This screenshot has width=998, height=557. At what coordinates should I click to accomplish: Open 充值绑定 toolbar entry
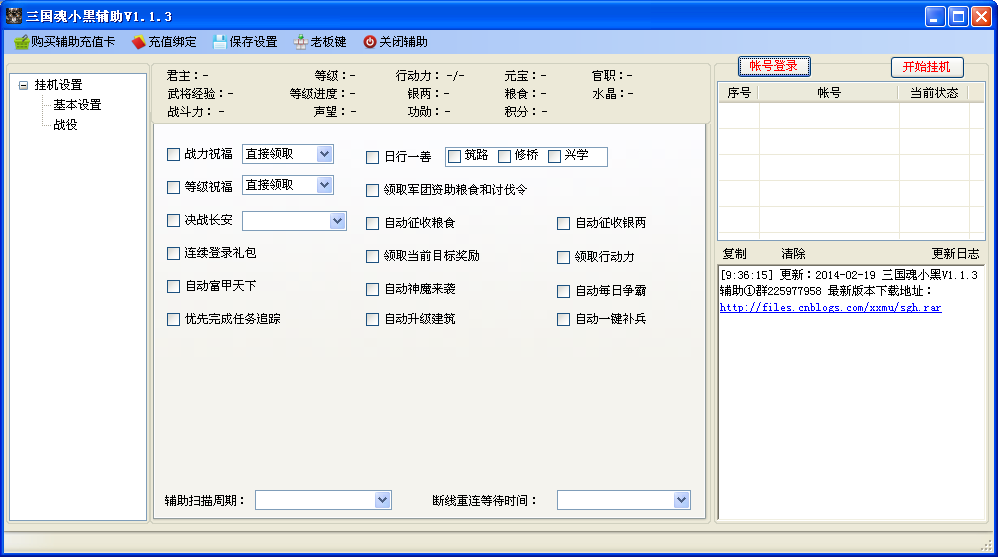[x=165, y=42]
